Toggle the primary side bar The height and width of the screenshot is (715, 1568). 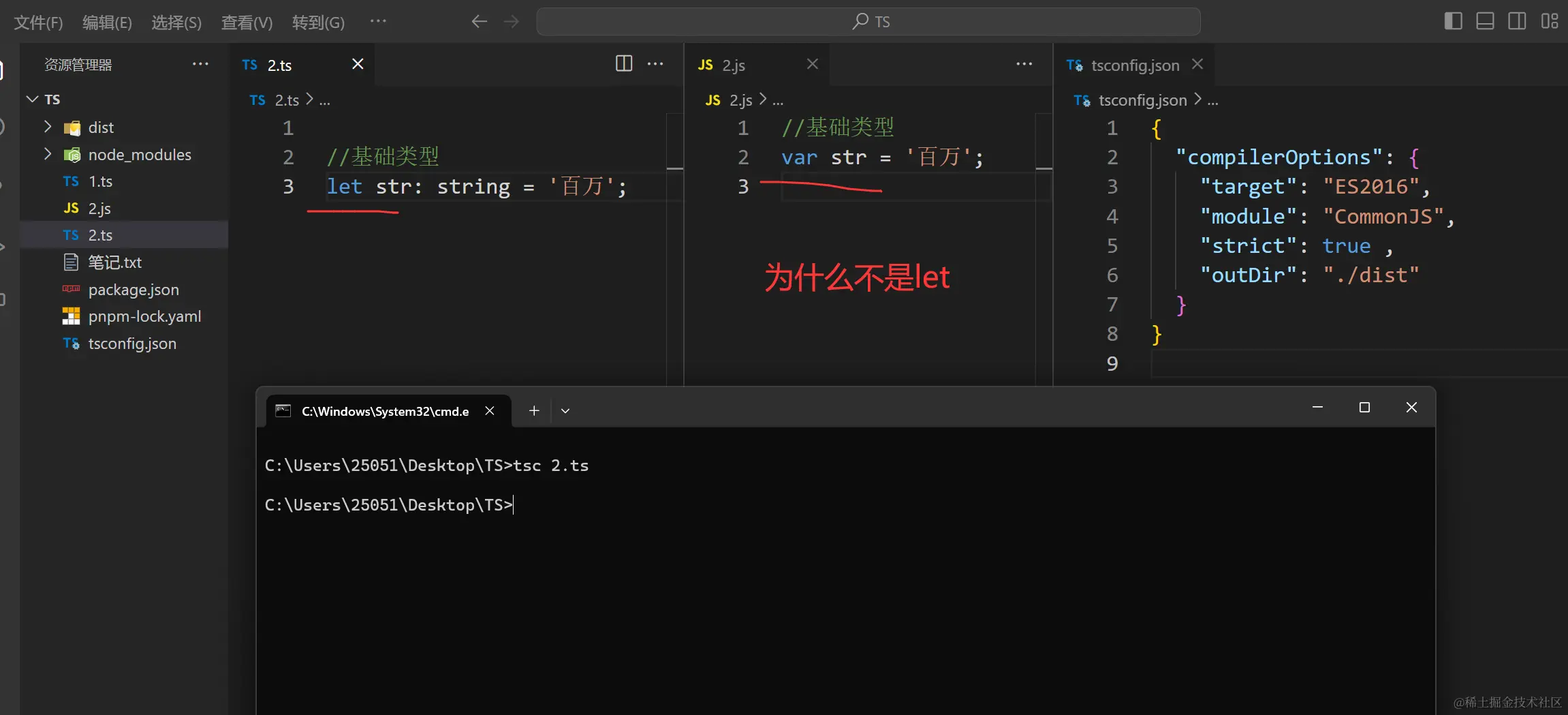coord(1453,21)
